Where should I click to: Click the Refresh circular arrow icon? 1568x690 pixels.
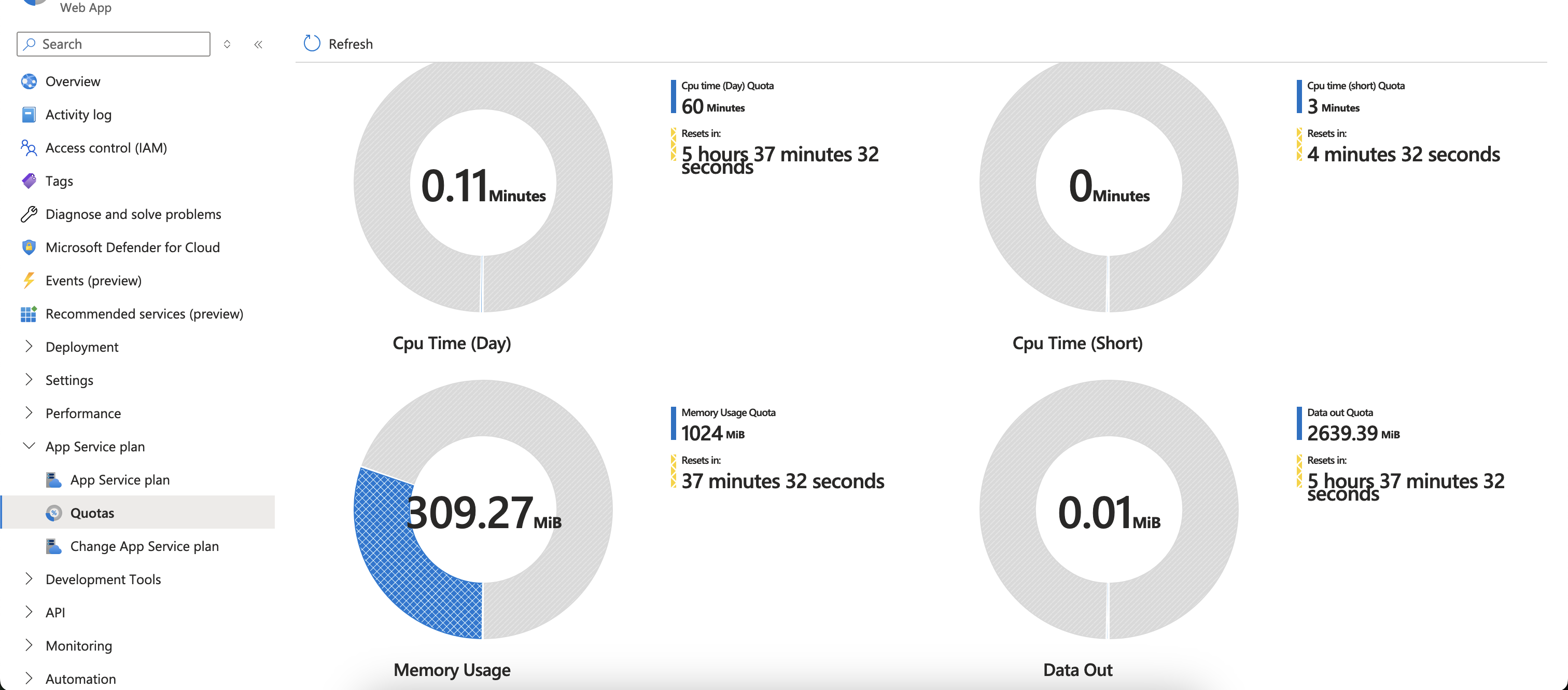312,43
